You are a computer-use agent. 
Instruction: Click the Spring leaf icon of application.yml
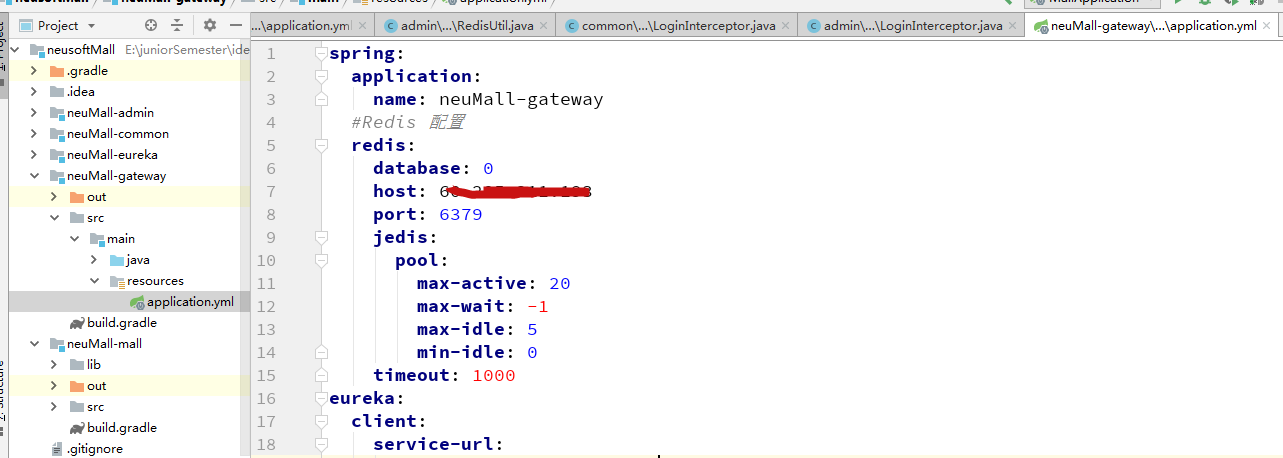point(137,302)
